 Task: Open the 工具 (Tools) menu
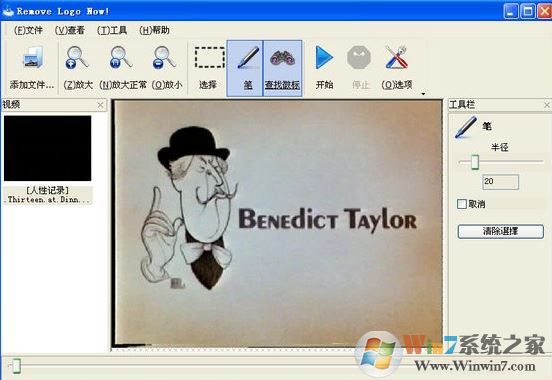pyautogui.click(x=112, y=30)
